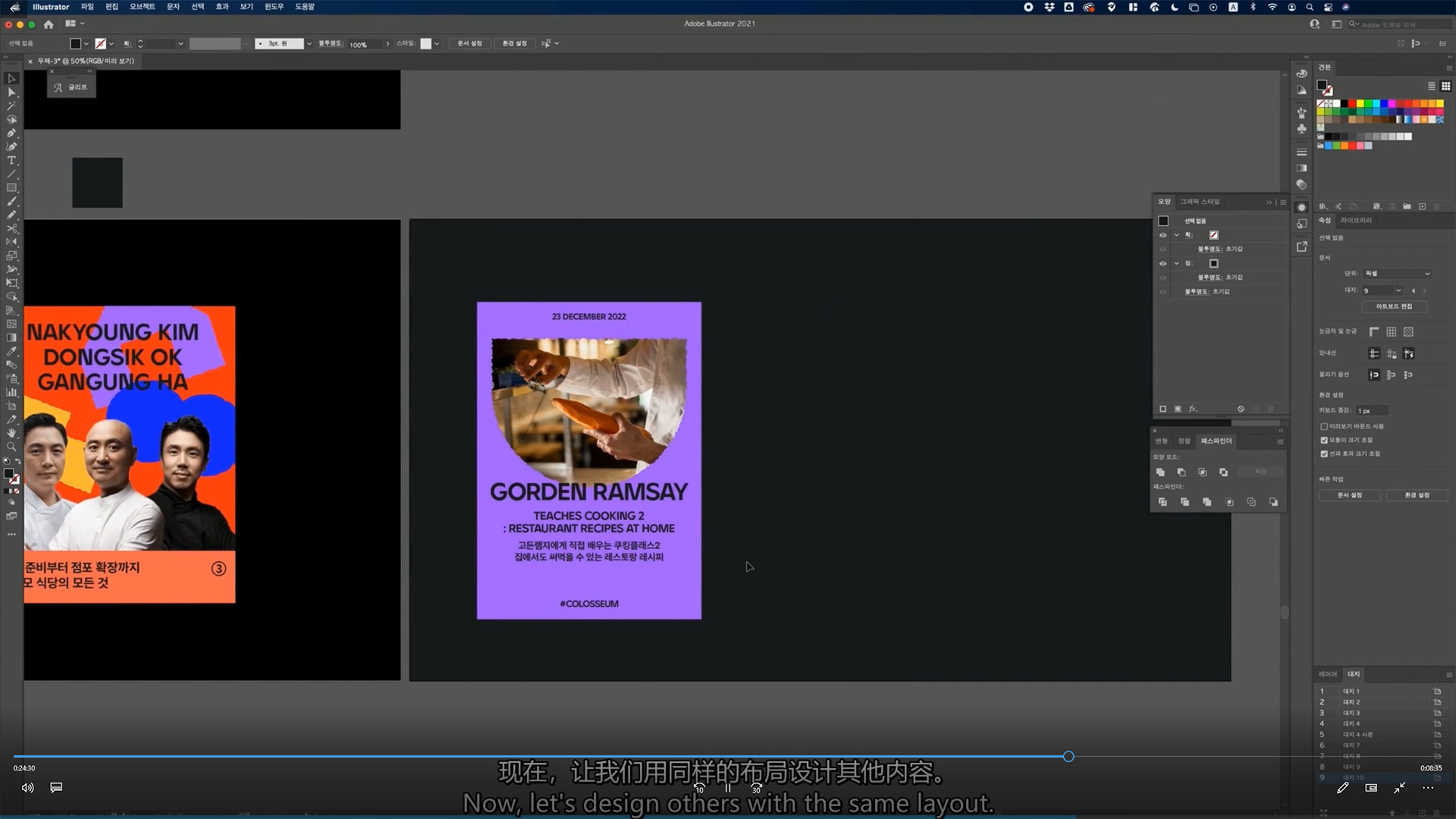The height and width of the screenshot is (819, 1456).
Task: Click 환경 설정 button in the control bar
Action: click(514, 44)
